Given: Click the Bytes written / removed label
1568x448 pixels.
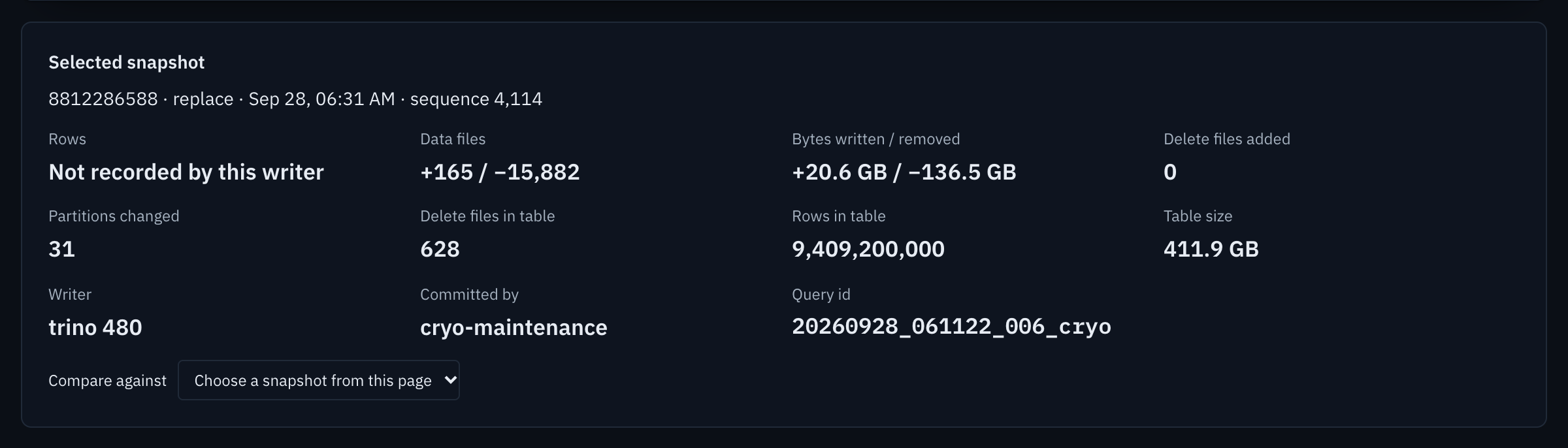Looking at the screenshot, I should pyautogui.click(x=876, y=139).
